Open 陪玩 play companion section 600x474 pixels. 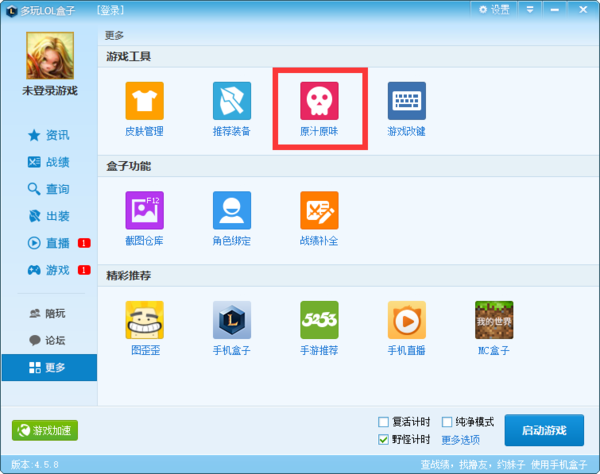coord(48,314)
